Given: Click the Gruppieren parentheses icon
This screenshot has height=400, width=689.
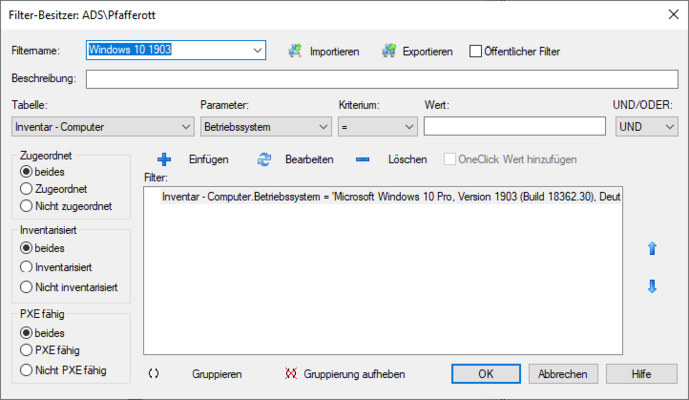Looking at the screenshot, I should point(154,374).
